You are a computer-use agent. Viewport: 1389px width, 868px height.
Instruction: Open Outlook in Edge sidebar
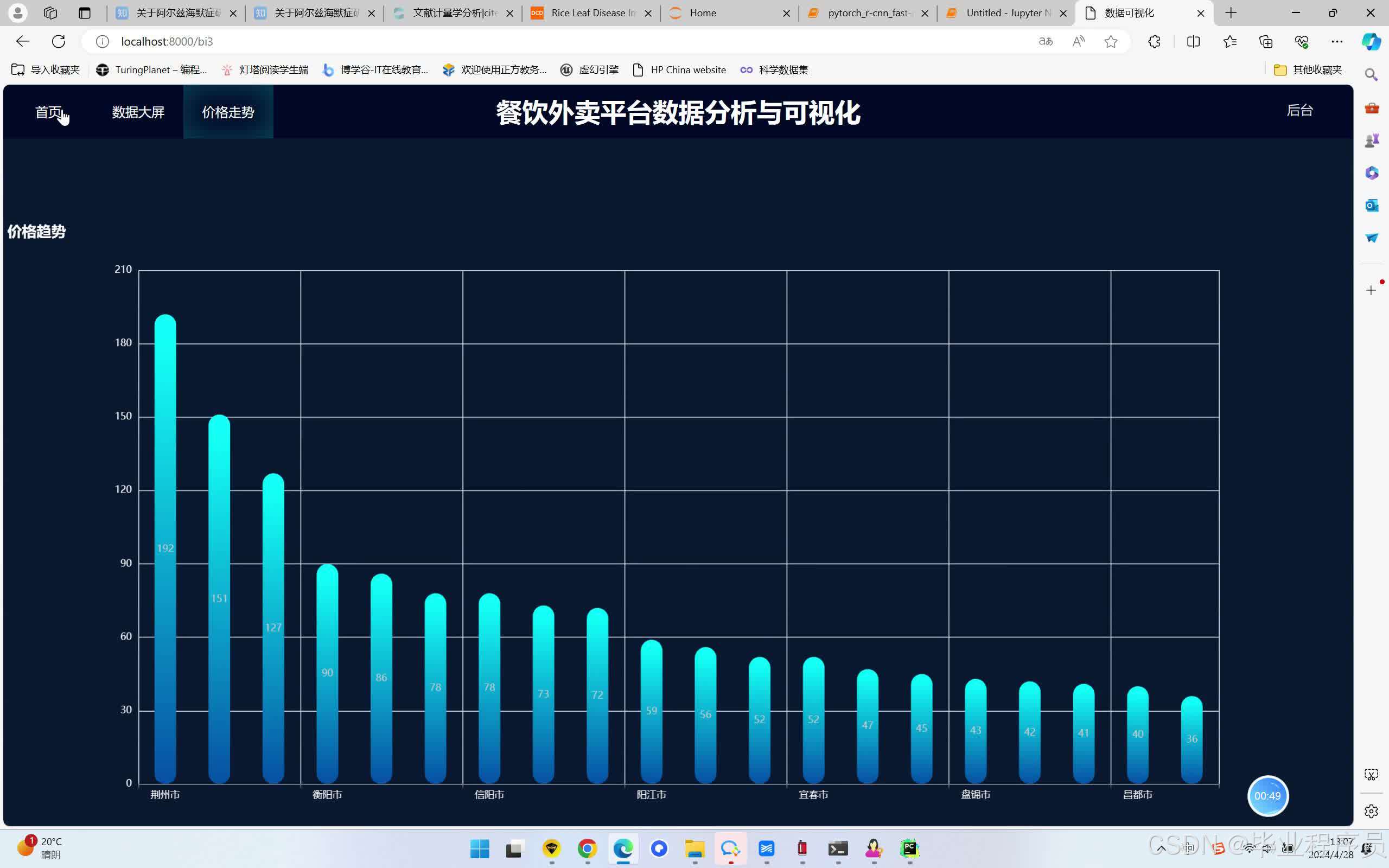tap(1371, 205)
